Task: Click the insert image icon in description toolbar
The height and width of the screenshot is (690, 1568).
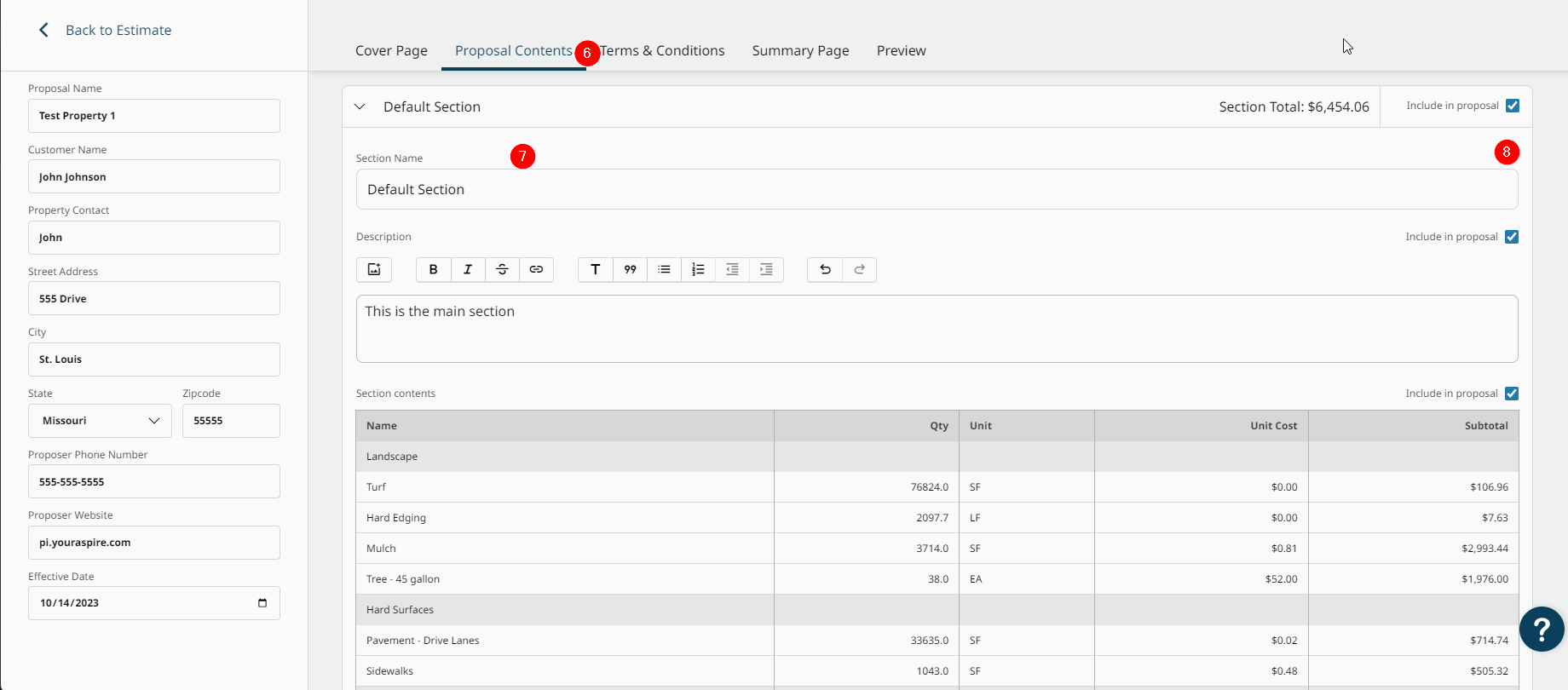Action: (x=374, y=269)
